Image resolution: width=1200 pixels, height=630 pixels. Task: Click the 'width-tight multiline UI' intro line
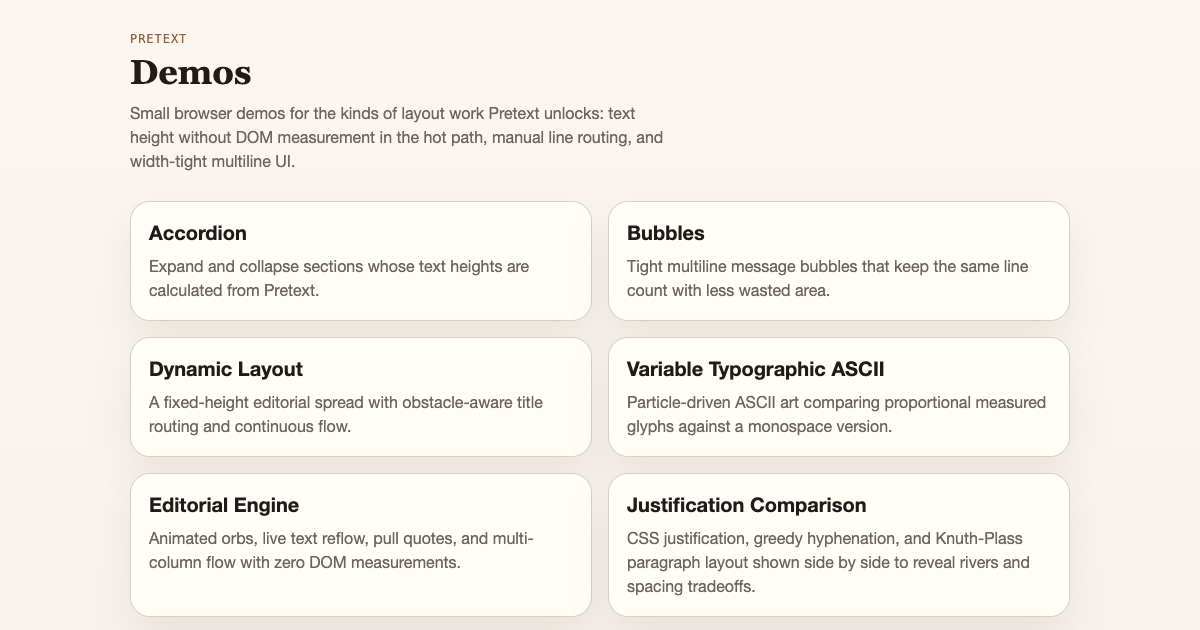tap(212, 161)
